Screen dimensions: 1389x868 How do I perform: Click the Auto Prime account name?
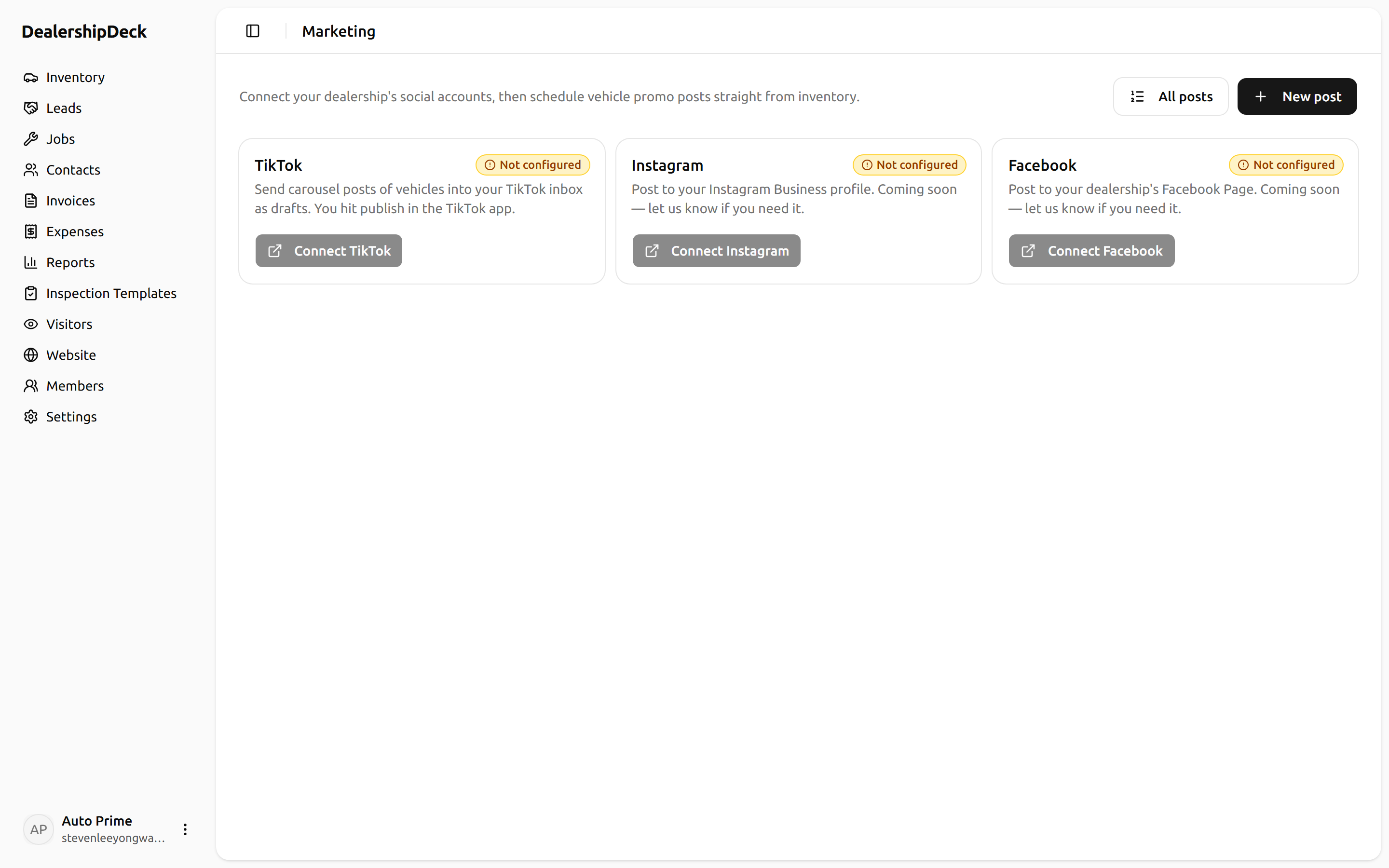[x=97, y=821]
